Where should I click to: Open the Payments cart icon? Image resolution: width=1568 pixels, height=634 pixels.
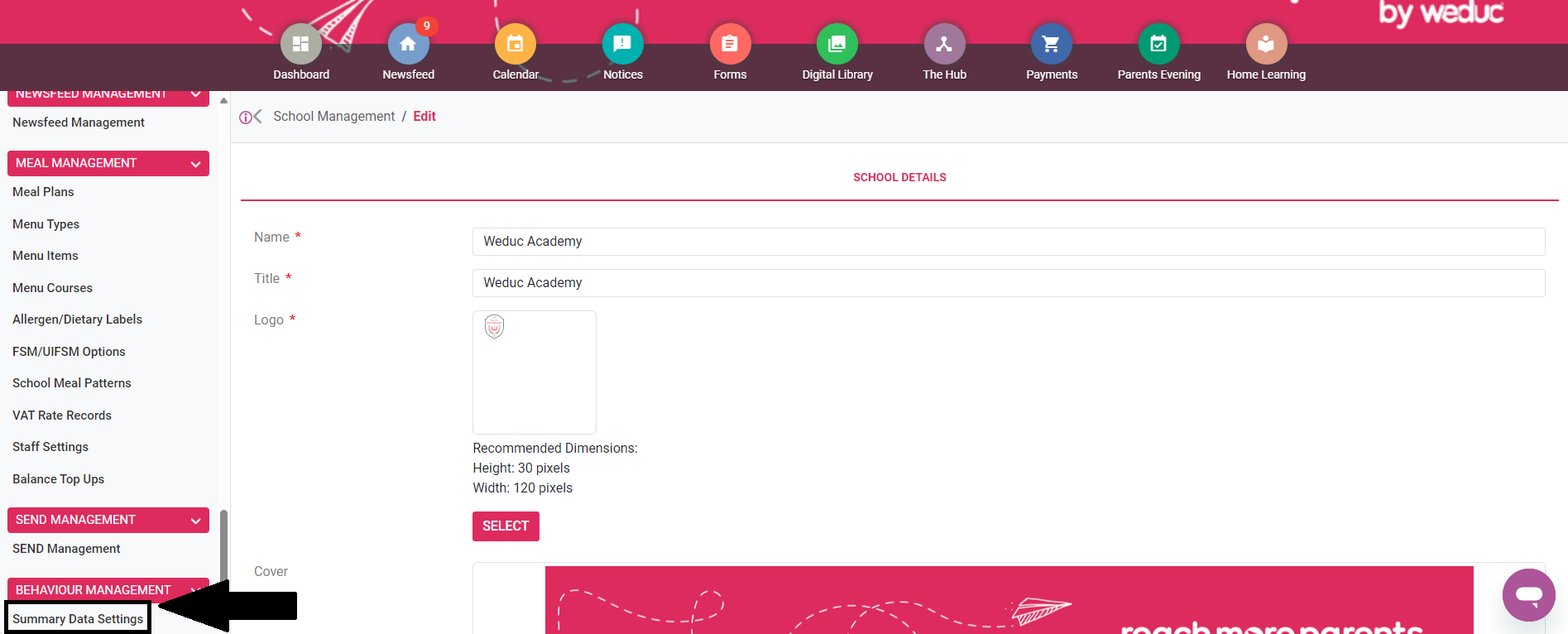point(1051,44)
